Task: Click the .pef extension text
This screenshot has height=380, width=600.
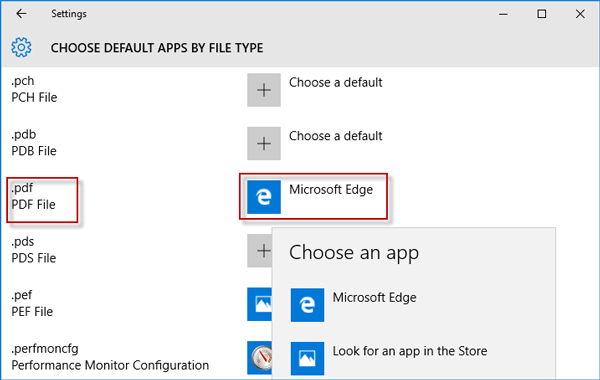Action: coord(21,295)
